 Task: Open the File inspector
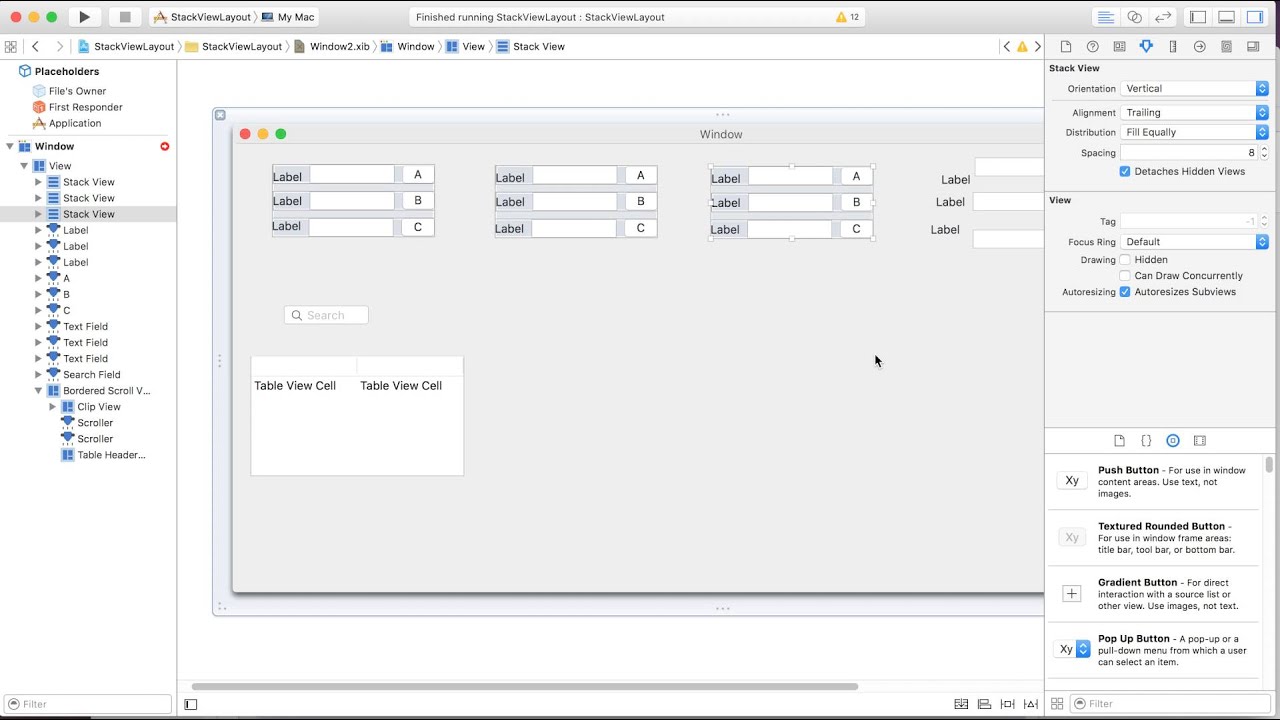1066,47
